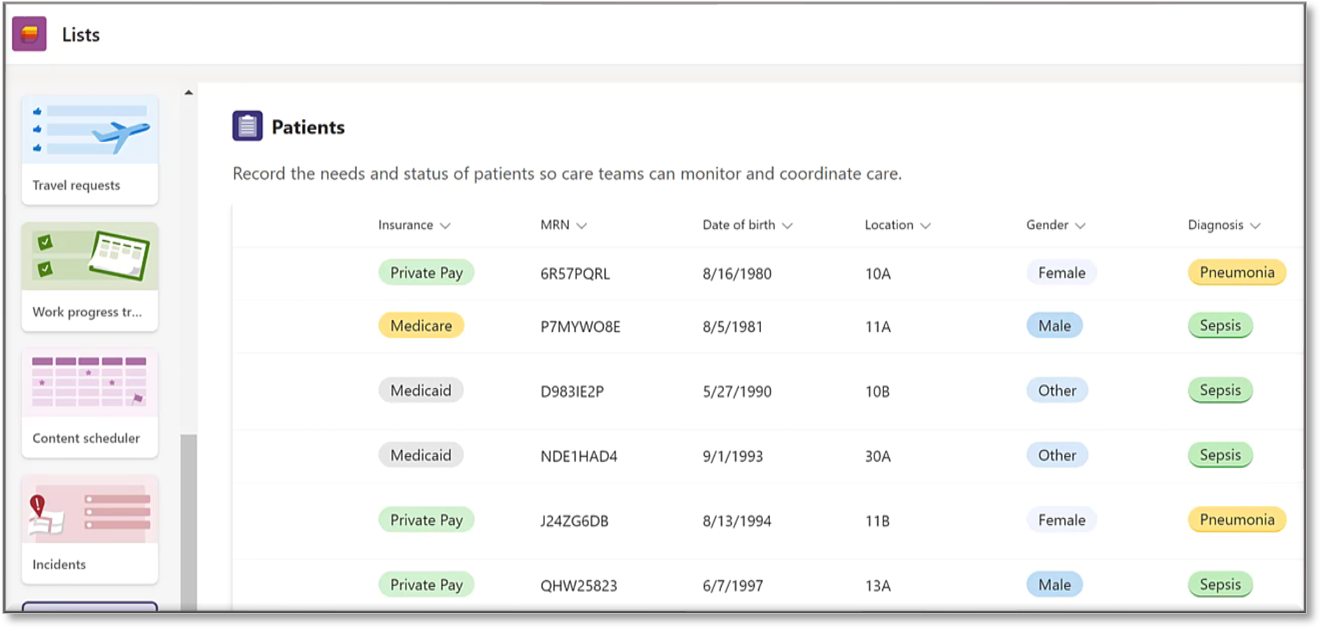The width and height of the screenshot is (1321, 628).
Task: Open the MRN column menu
Action: (x=581, y=226)
